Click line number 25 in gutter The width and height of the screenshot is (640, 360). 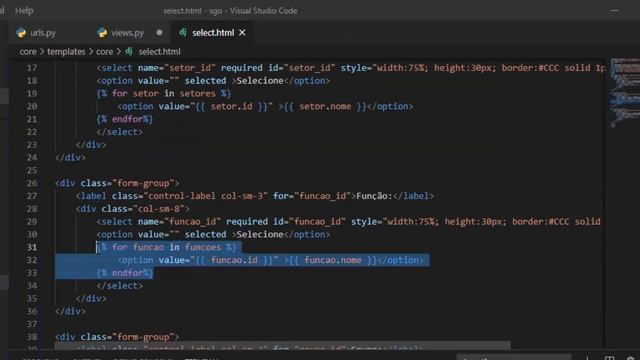pos(32,170)
